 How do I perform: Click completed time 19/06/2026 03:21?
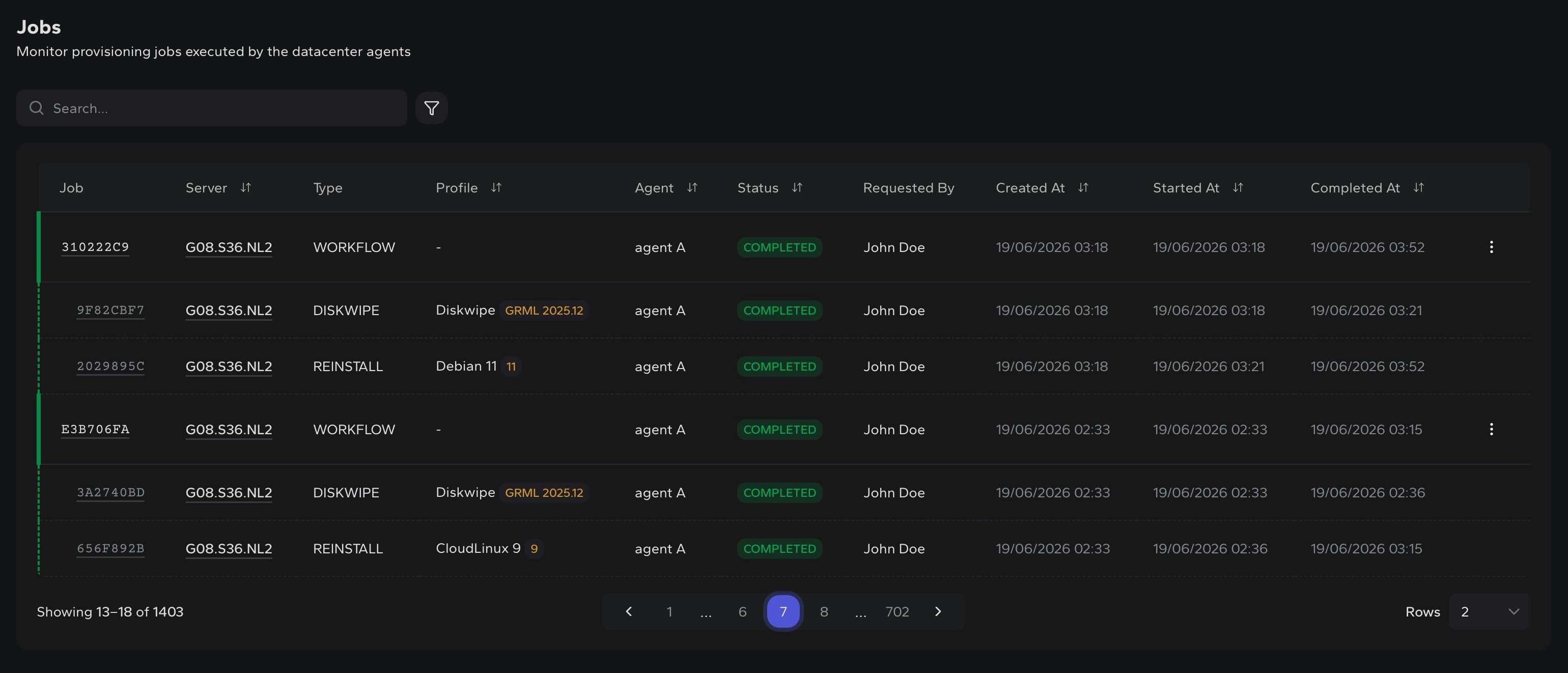[x=1366, y=311]
